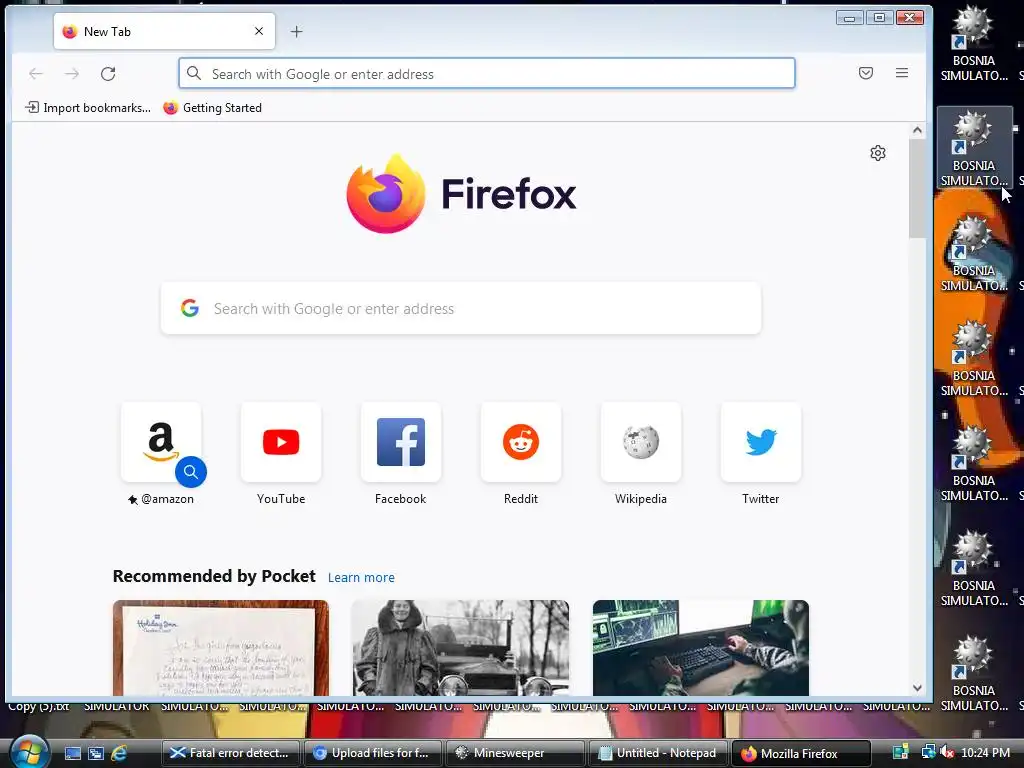
Task: Click the muted volume tray icon
Action: [946, 752]
